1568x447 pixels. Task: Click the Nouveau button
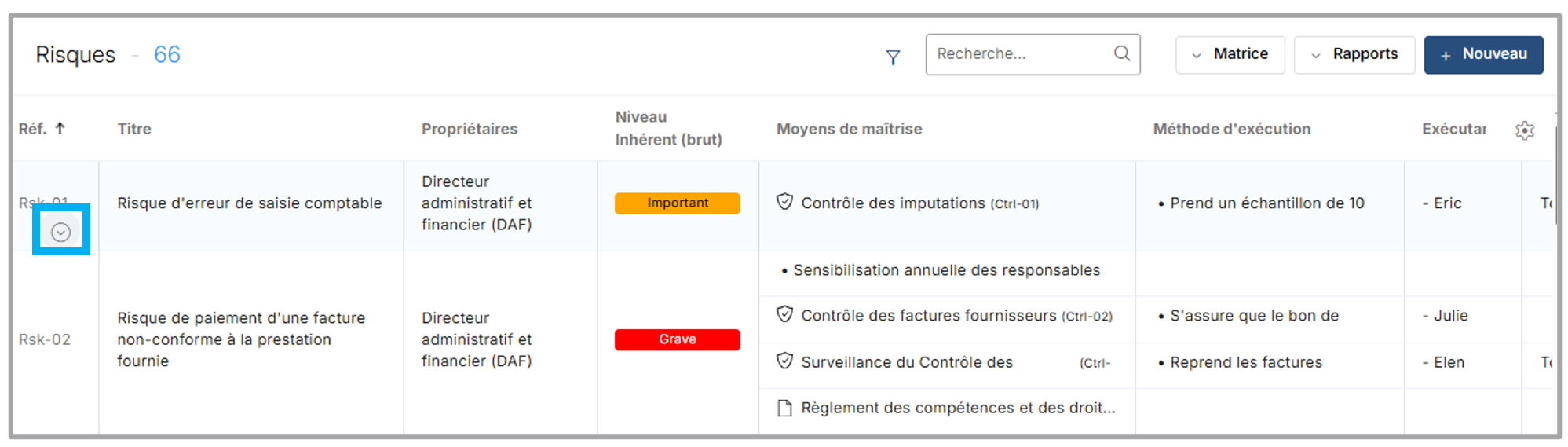coord(1483,54)
